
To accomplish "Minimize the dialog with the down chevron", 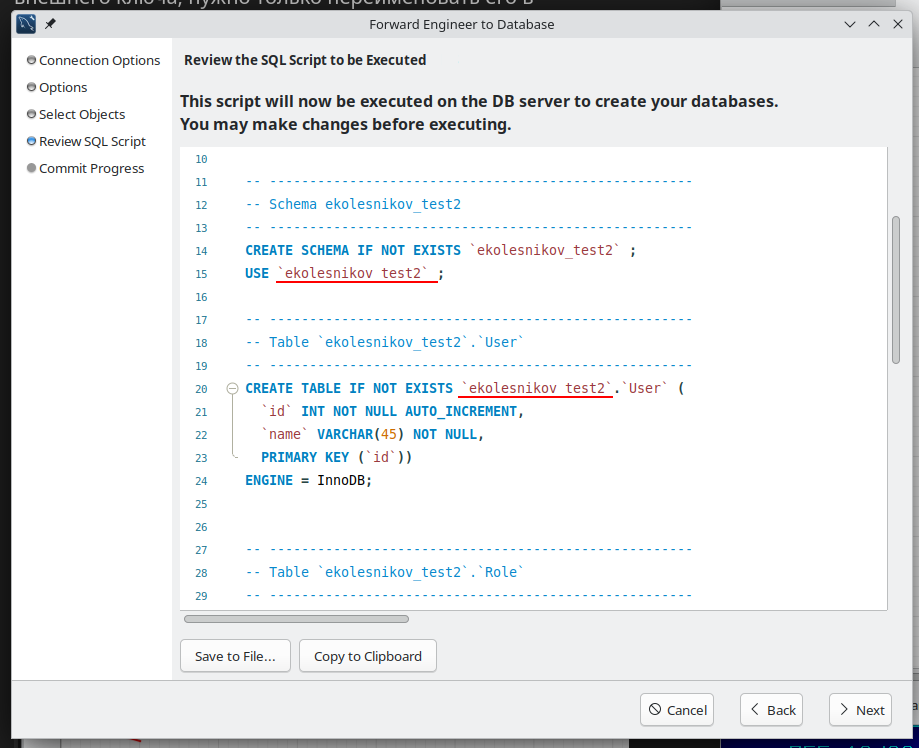I will coord(850,23).
